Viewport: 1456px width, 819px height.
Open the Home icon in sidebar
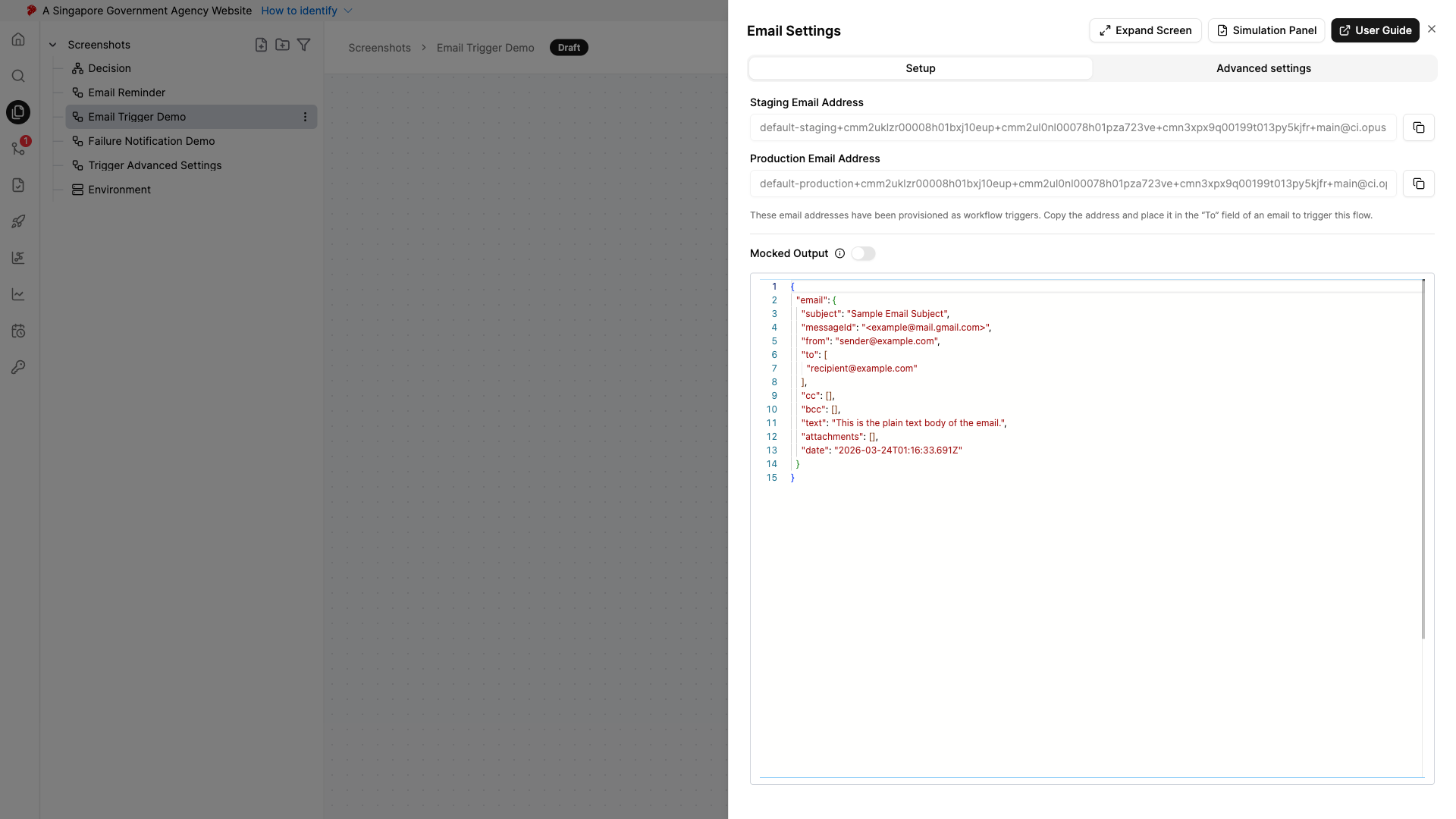point(18,39)
